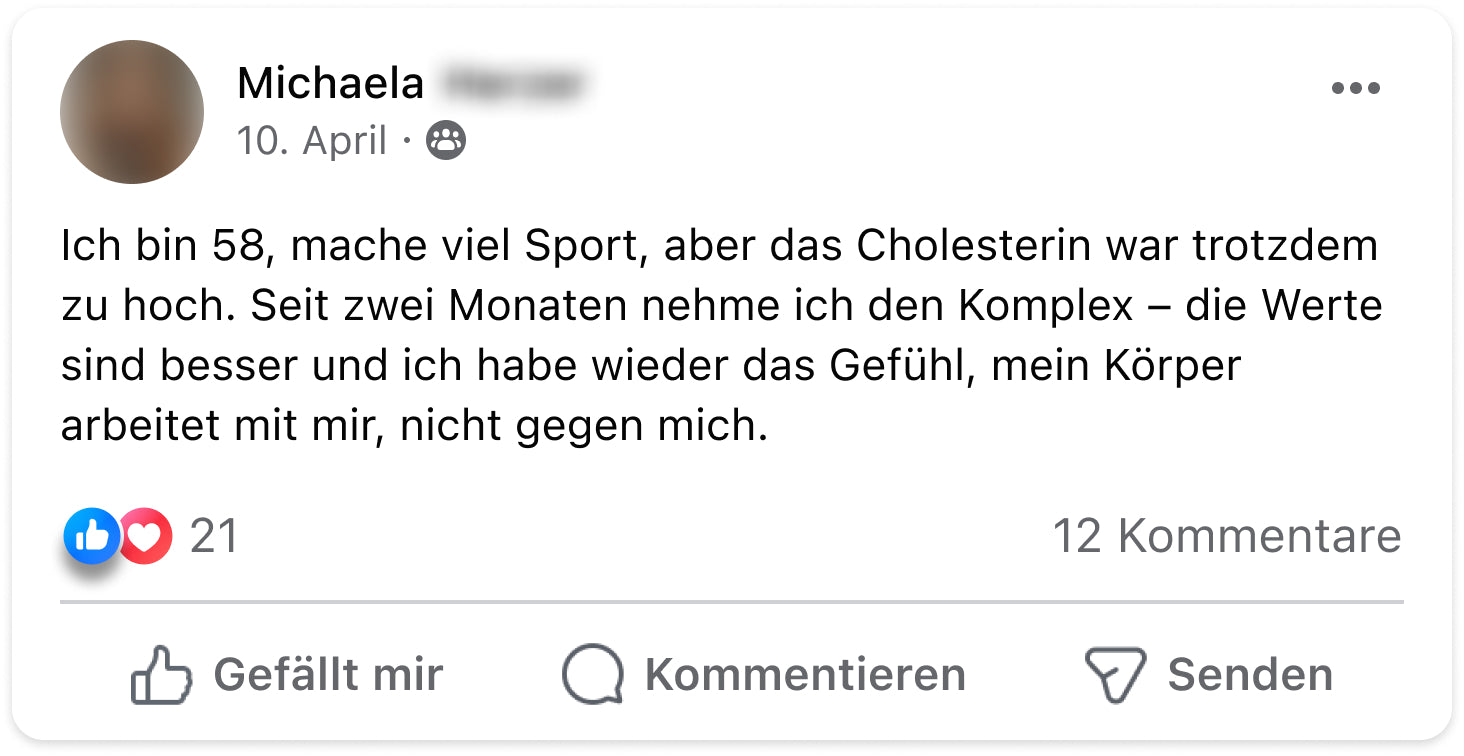Click the "10. April" post date
This screenshot has height=756, width=1464.
click(x=311, y=141)
